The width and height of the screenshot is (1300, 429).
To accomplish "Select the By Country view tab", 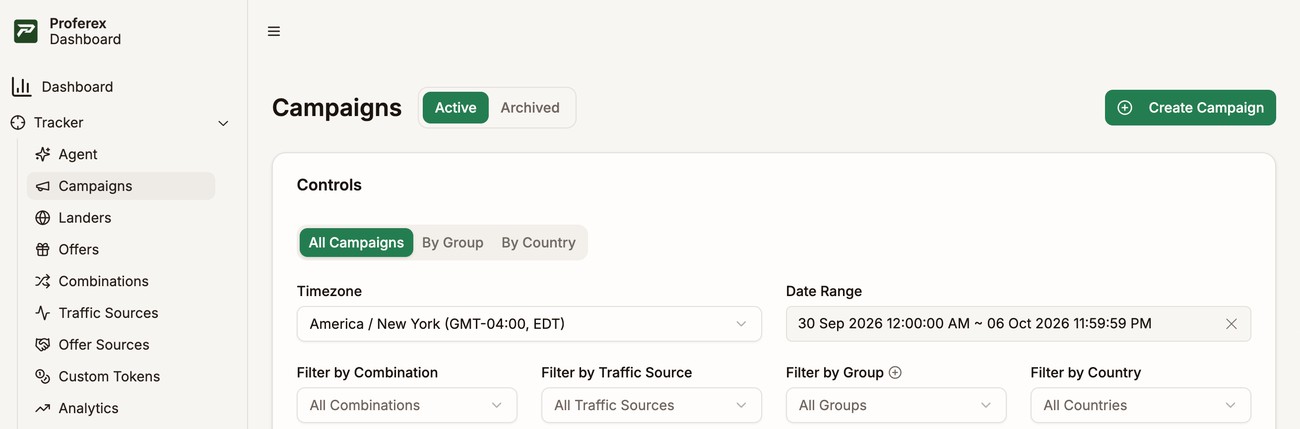I will [539, 242].
